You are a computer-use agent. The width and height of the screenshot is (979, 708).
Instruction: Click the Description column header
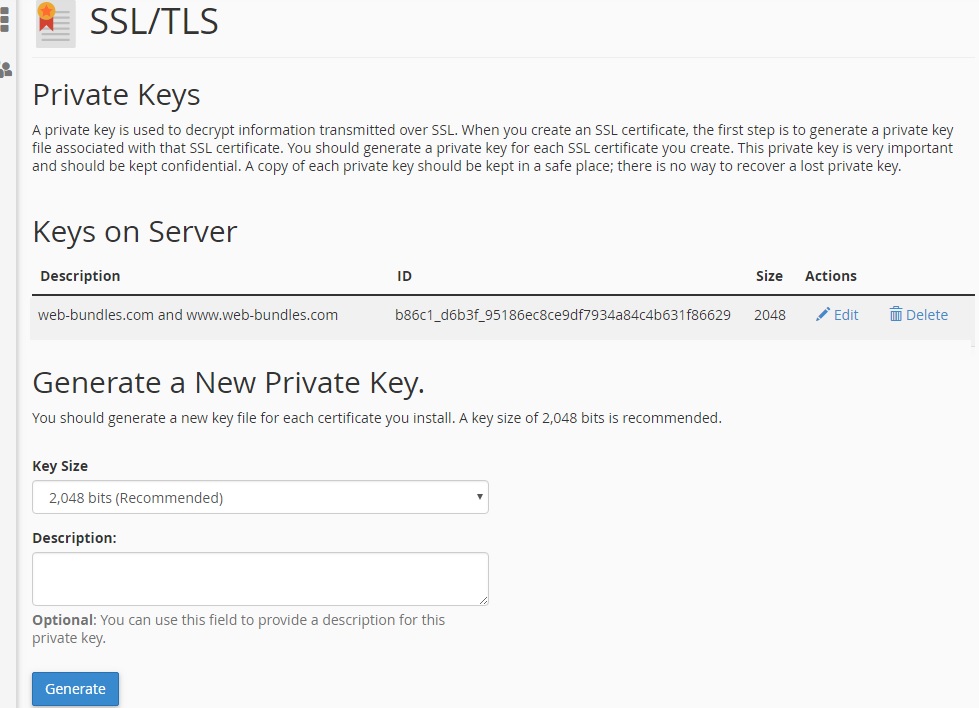click(x=80, y=276)
